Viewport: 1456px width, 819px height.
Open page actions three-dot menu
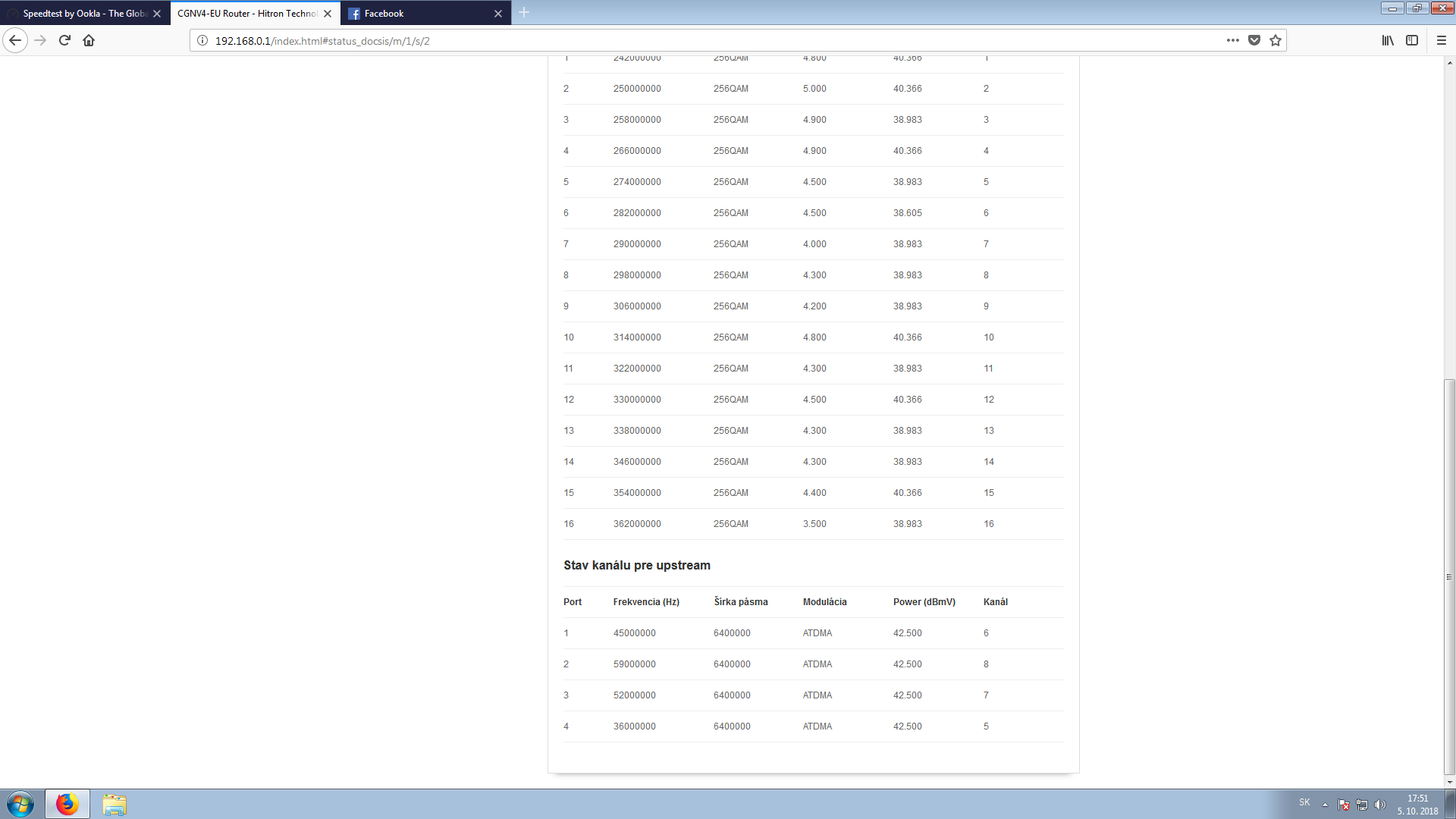(x=1233, y=40)
